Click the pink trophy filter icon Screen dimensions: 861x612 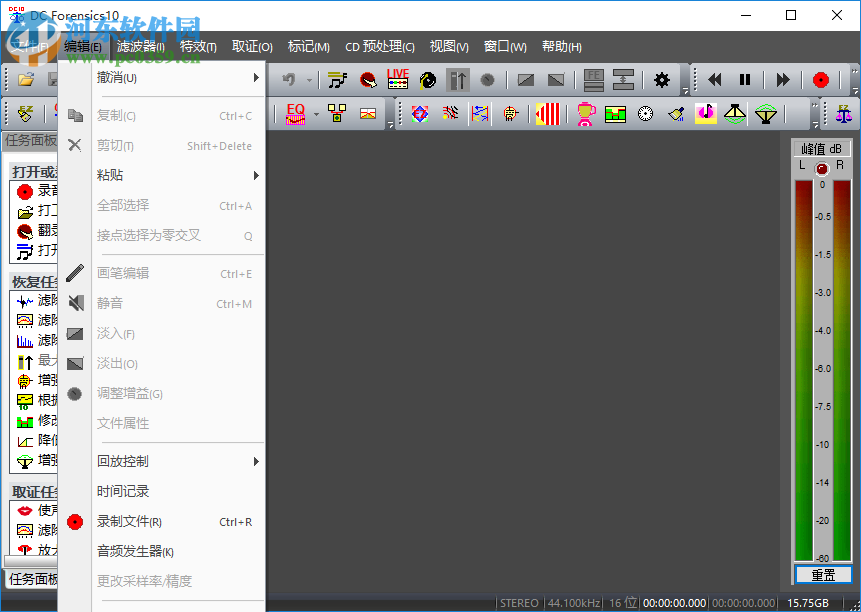point(586,114)
